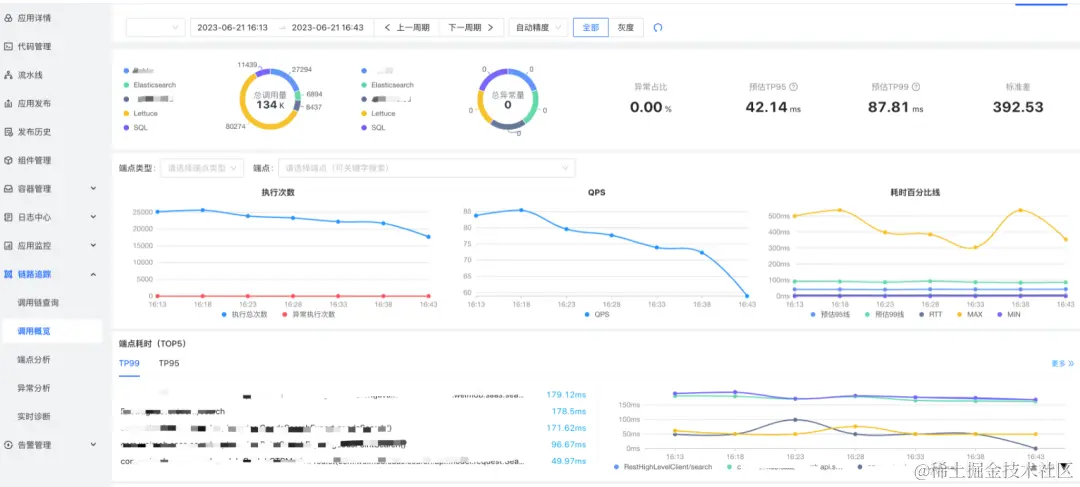Image resolution: width=1080 pixels, height=487 pixels.
Task: Go to previous period with 上一周期
Action: pos(407,28)
